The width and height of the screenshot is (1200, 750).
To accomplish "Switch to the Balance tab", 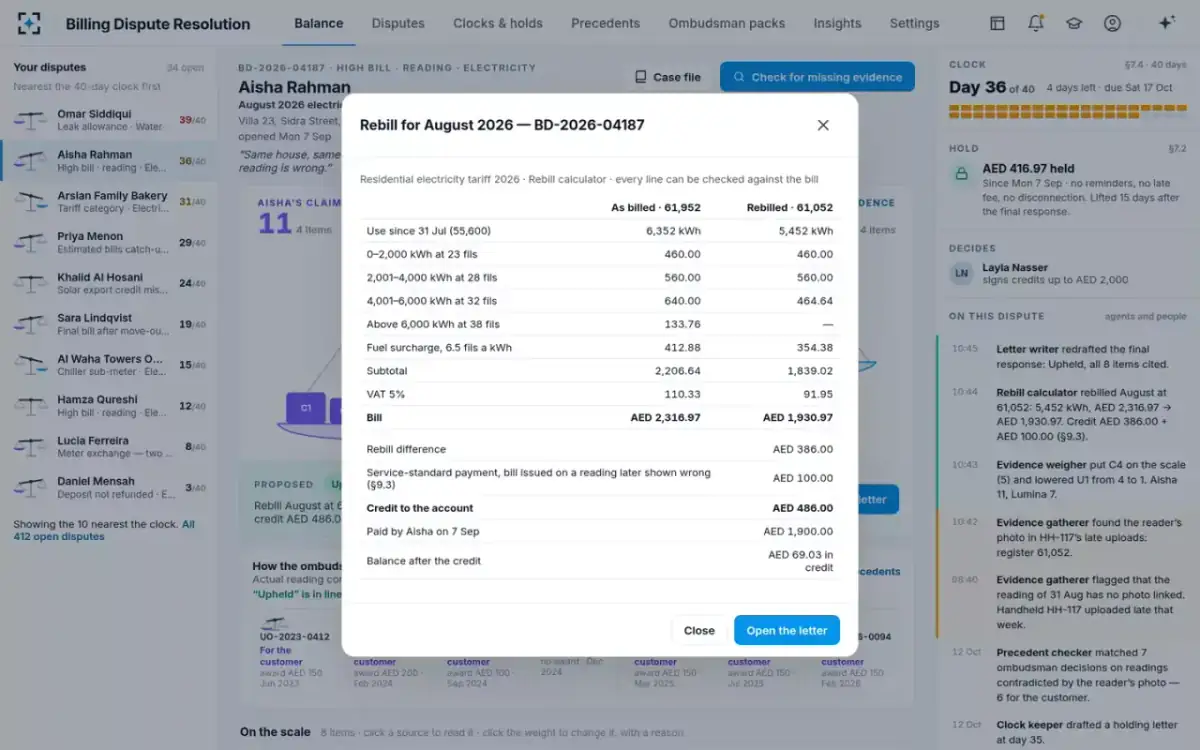I will tap(319, 23).
